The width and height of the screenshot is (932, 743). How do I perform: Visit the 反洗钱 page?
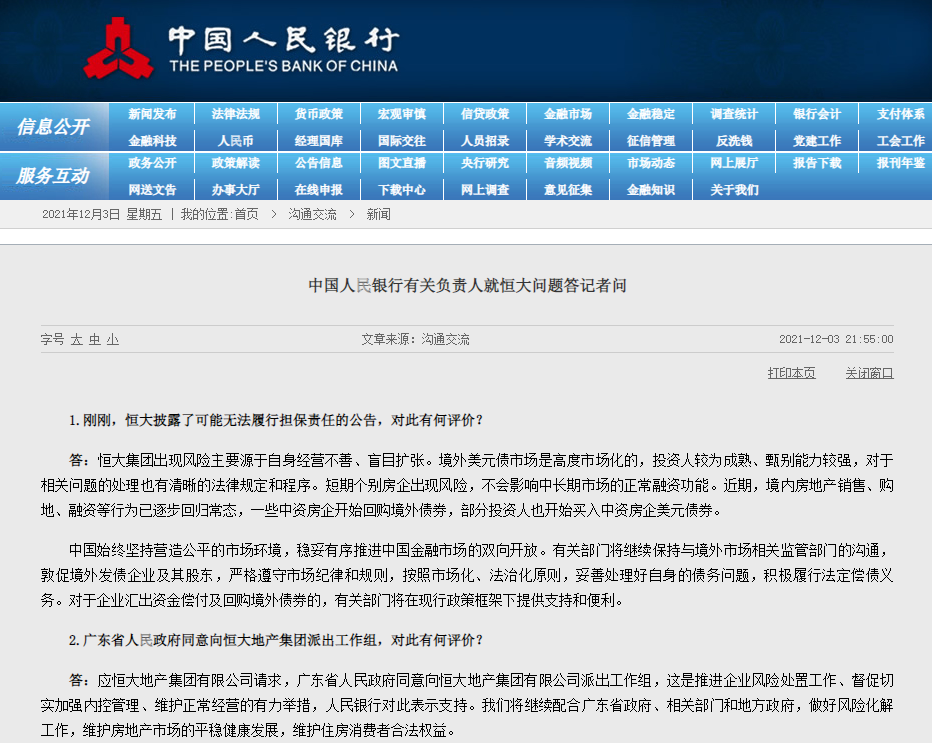pyautogui.click(x=734, y=141)
